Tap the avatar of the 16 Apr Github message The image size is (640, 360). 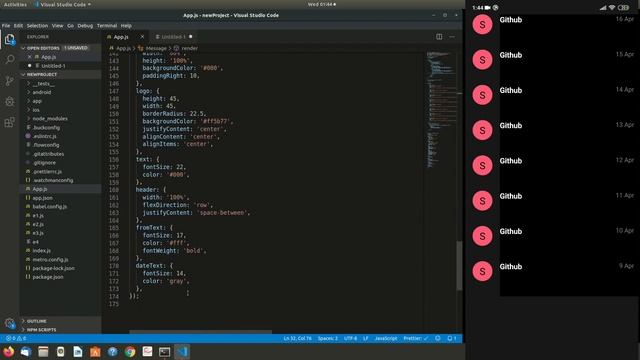coord(482,24)
